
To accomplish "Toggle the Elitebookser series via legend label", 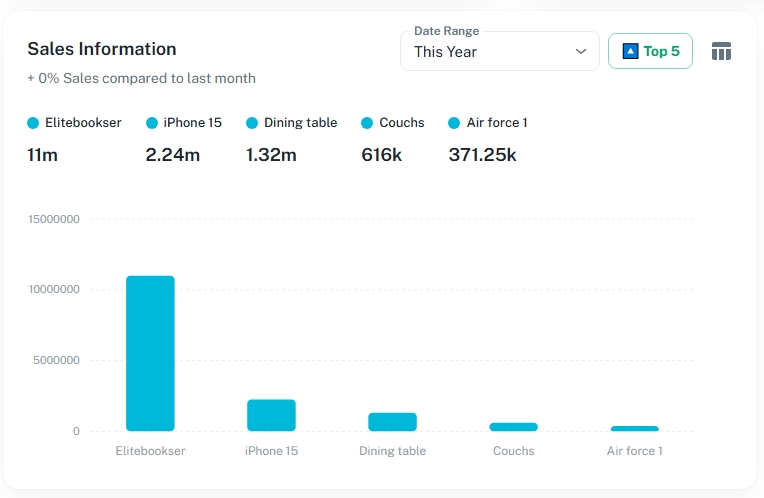I will [x=83, y=123].
